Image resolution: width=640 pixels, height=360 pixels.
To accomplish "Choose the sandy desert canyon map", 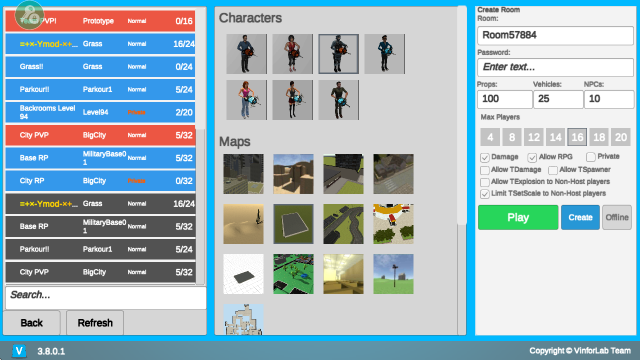I will [293, 174].
